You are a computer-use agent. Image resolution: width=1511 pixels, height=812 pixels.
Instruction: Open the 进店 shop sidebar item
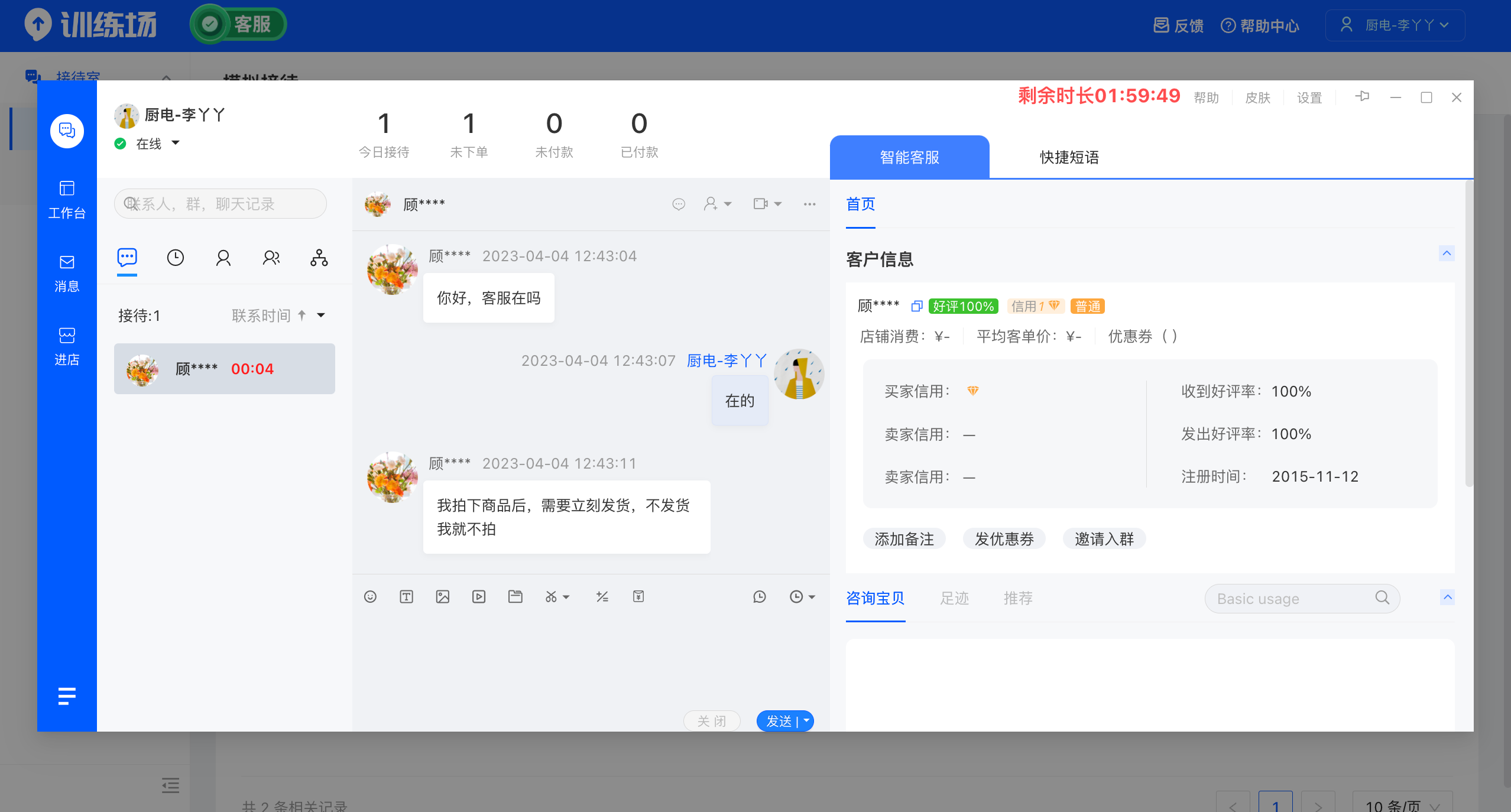tap(67, 347)
